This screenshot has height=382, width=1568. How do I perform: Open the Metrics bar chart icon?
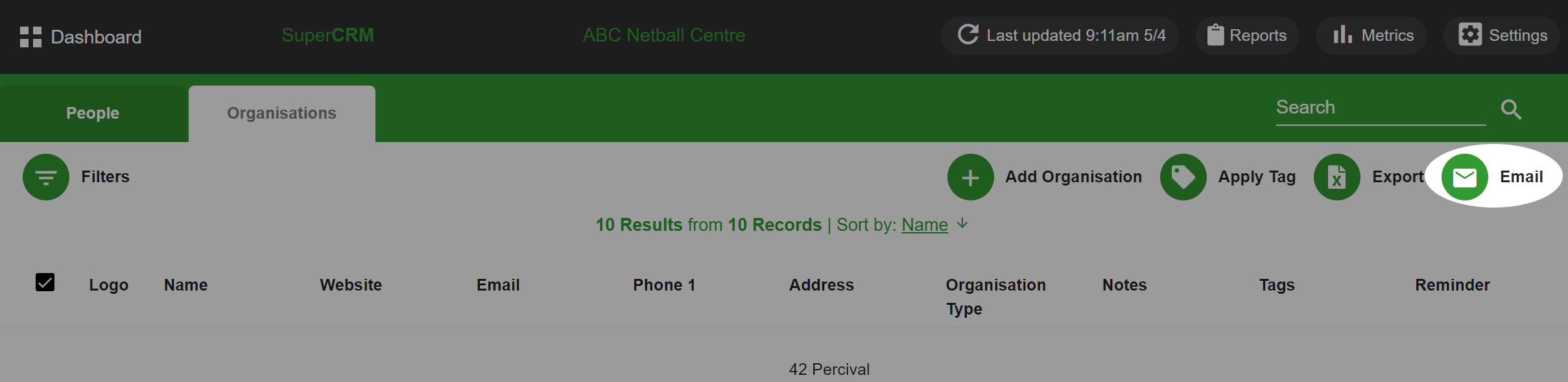(1342, 34)
